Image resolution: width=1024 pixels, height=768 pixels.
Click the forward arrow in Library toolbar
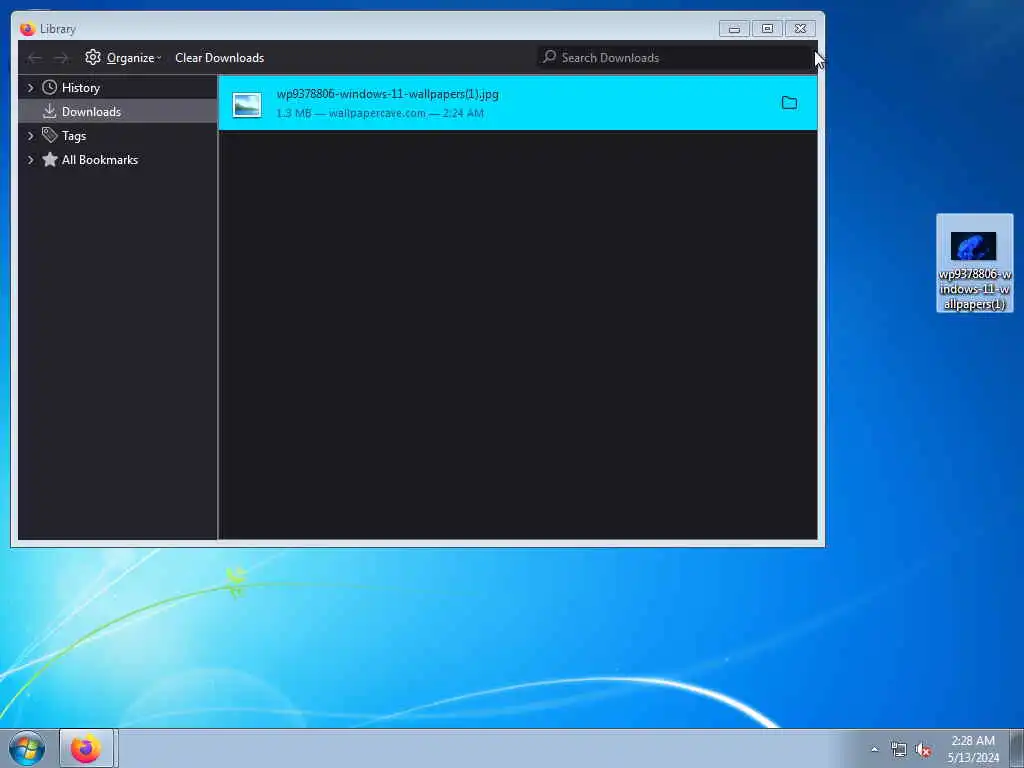61,58
